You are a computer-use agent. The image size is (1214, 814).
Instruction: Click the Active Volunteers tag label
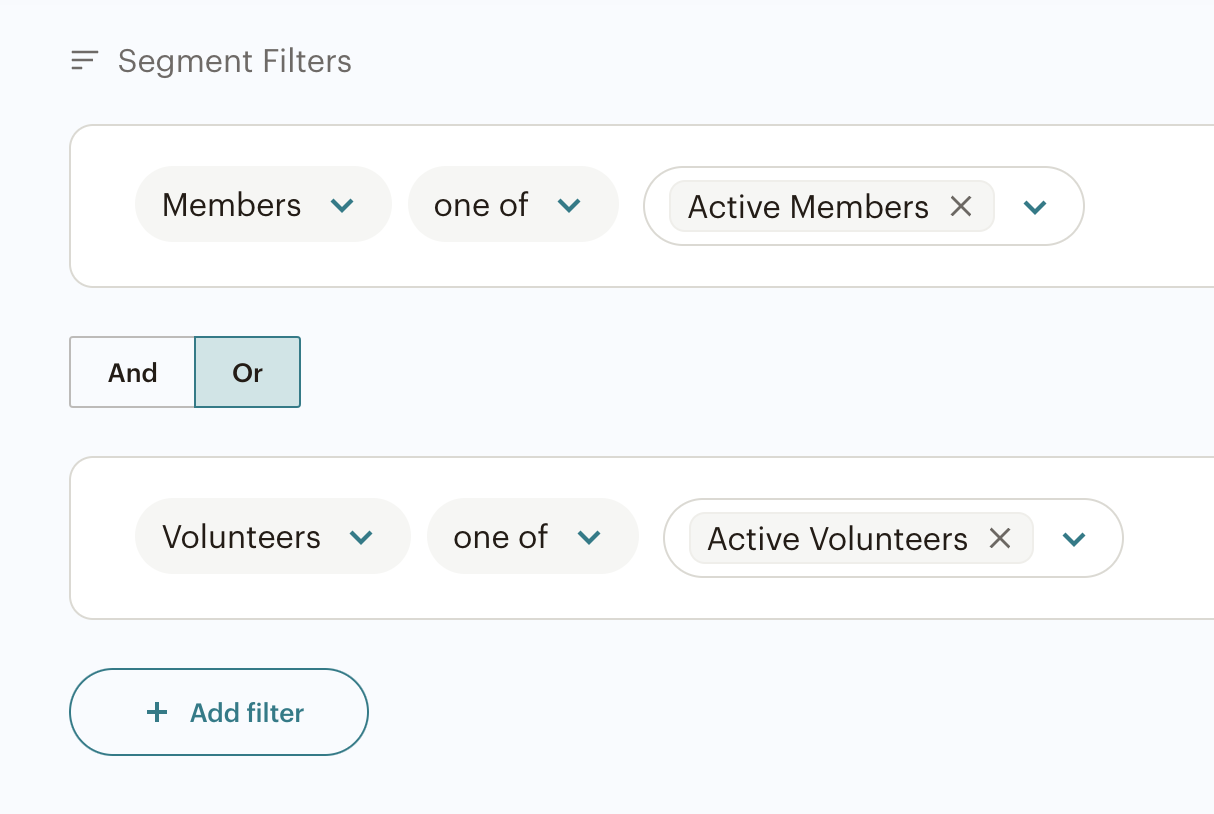click(x=838, y=538)
